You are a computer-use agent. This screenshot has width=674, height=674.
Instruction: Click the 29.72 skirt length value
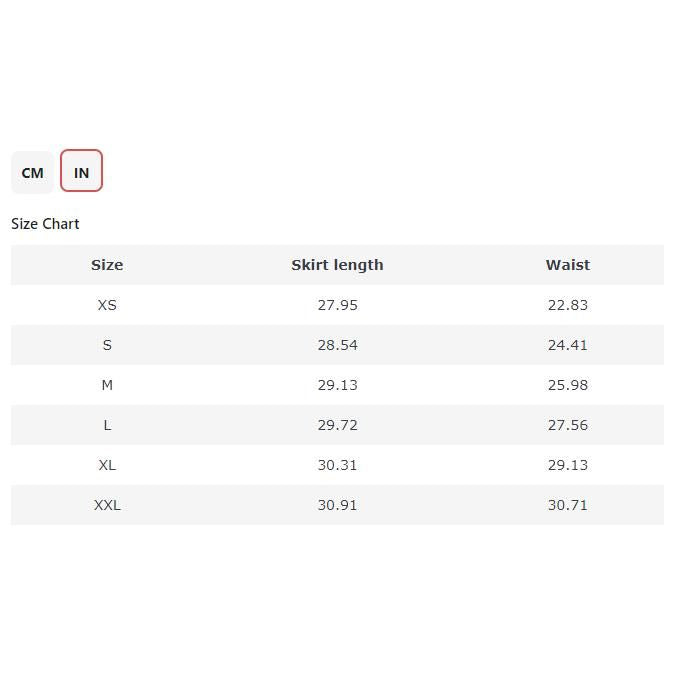(x=337, y=425)
